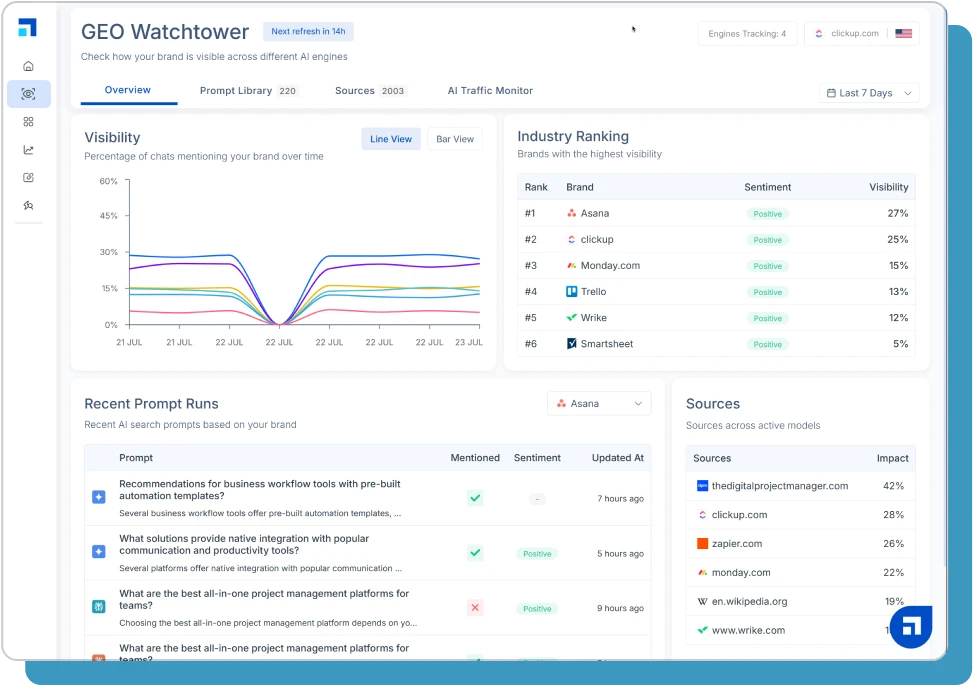Click the 23 JUL label on chart axis
The height and width of the screenshot is (686, 974).
coord(468,342)
